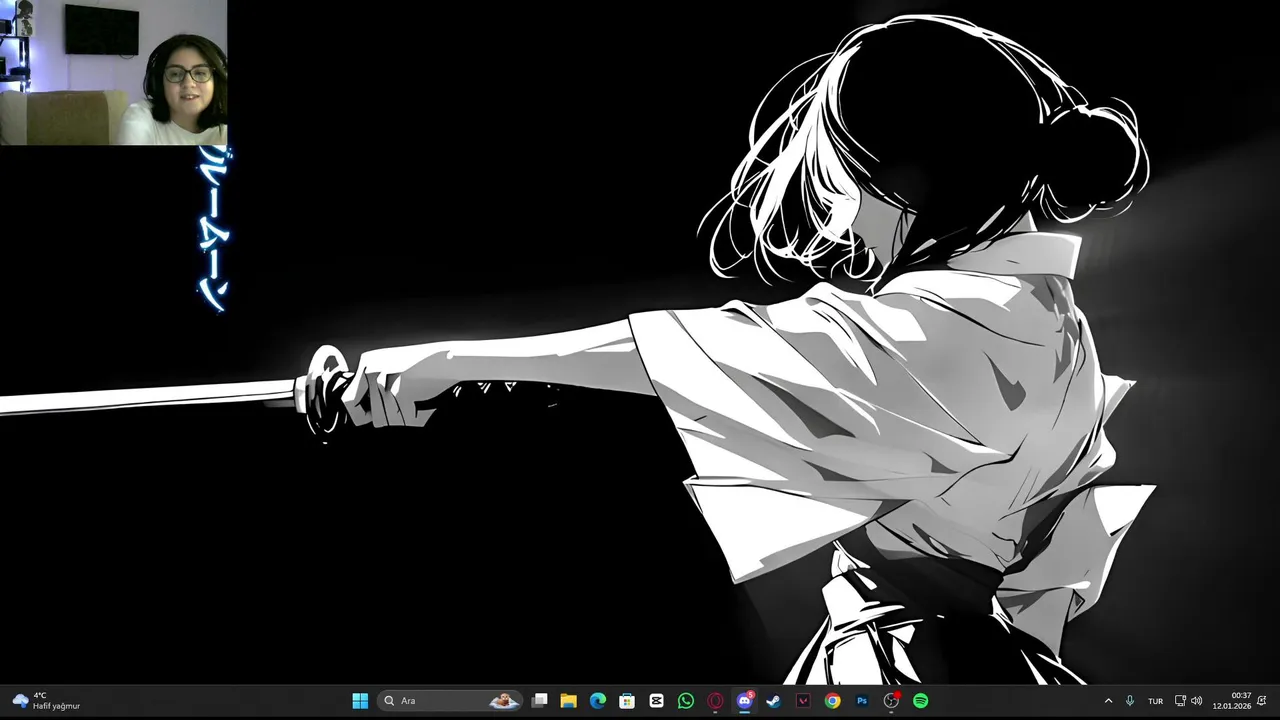Open OBS Studio on the taskbar
This screenshot has height=720, width=1280.
pos(891,701)
